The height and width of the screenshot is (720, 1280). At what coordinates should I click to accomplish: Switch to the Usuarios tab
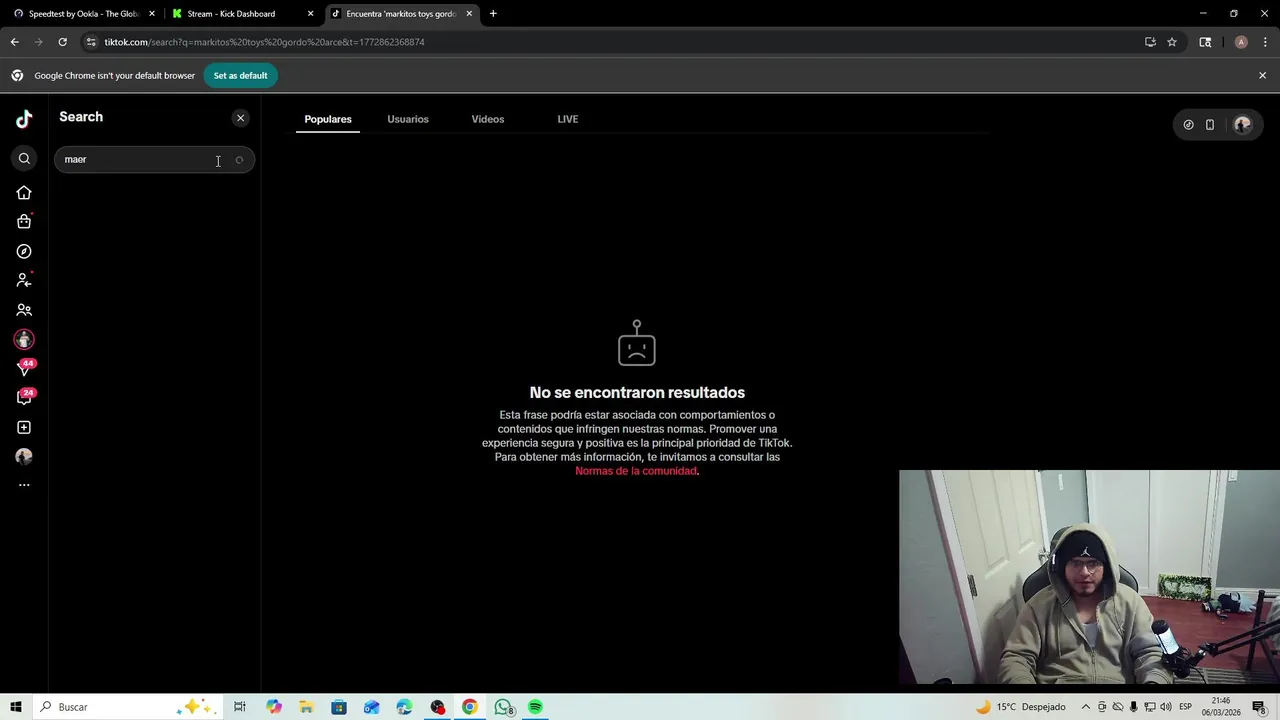[x=408, y=119]
